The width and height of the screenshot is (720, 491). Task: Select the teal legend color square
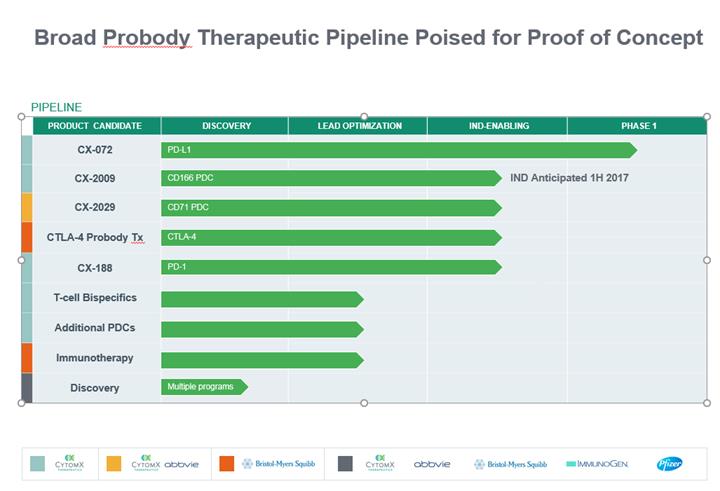(38, 463)
